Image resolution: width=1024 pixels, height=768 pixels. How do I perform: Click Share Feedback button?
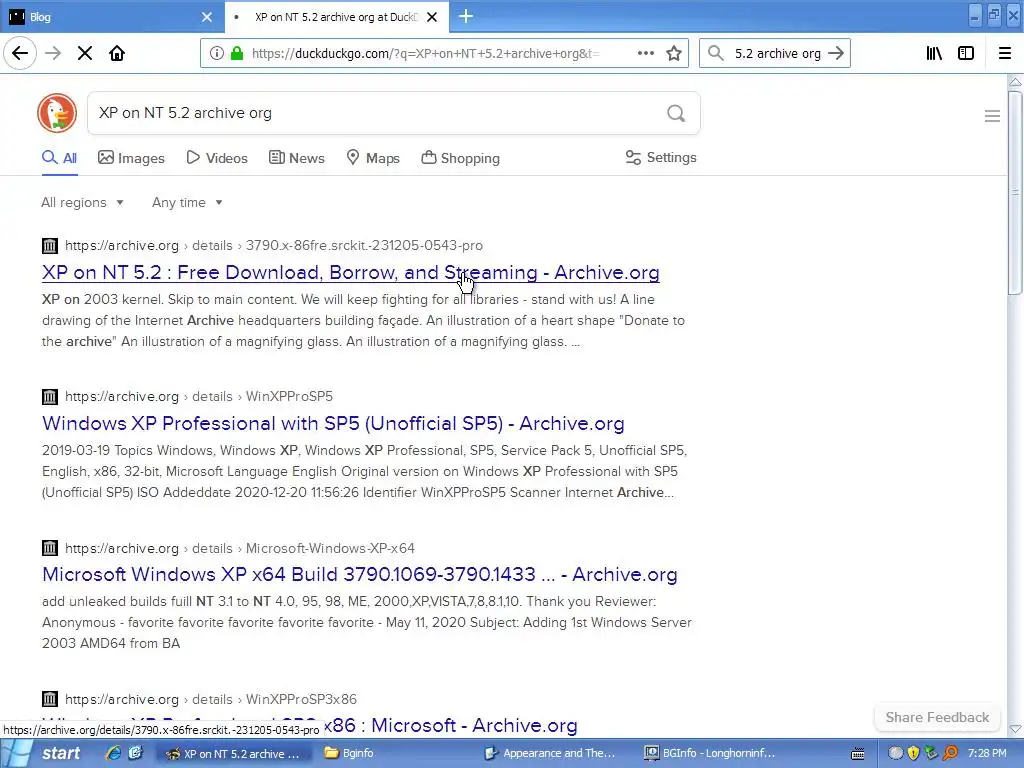tap(937, 717)
